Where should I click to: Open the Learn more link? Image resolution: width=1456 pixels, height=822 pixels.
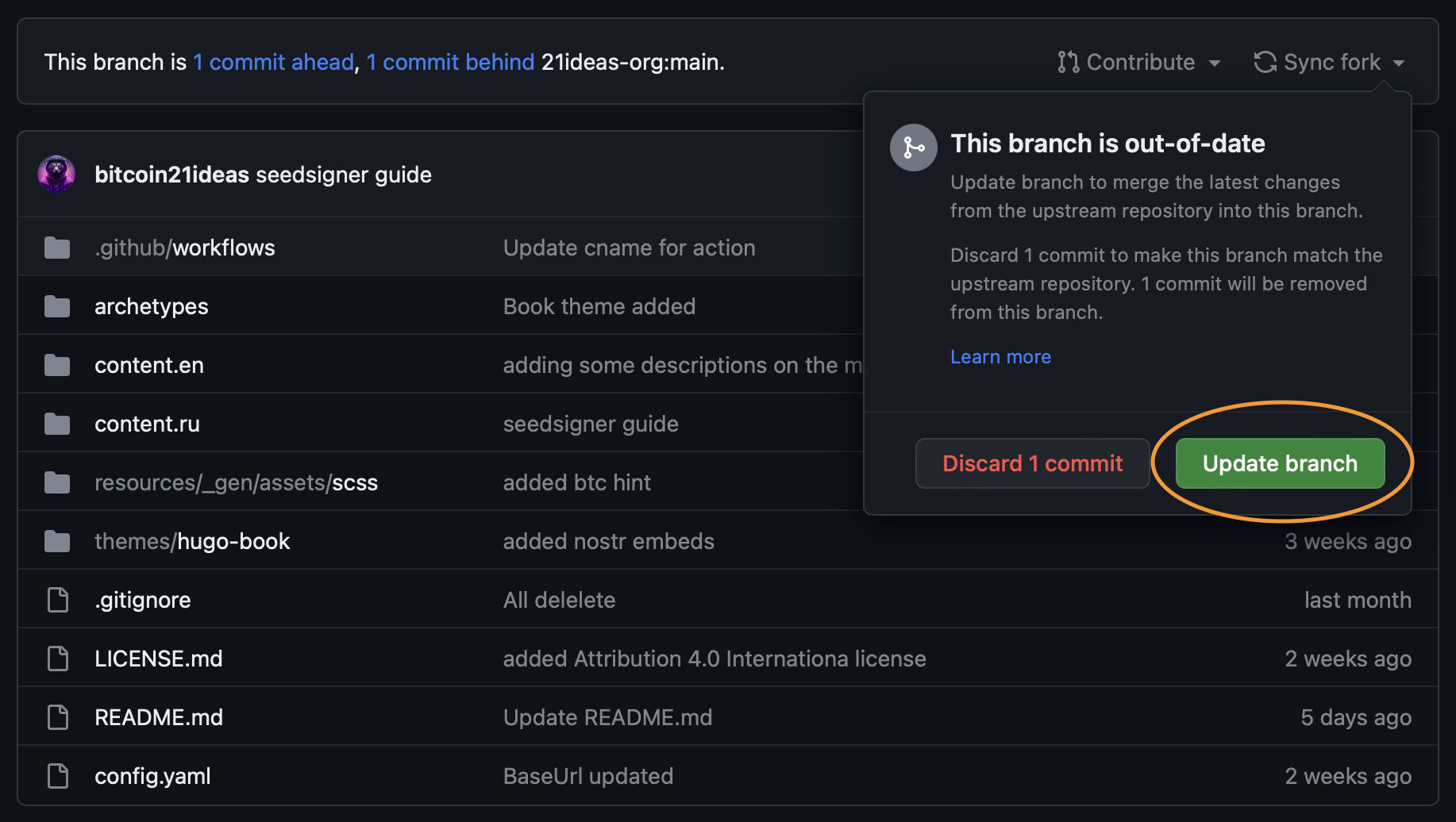coord(1000,357)
